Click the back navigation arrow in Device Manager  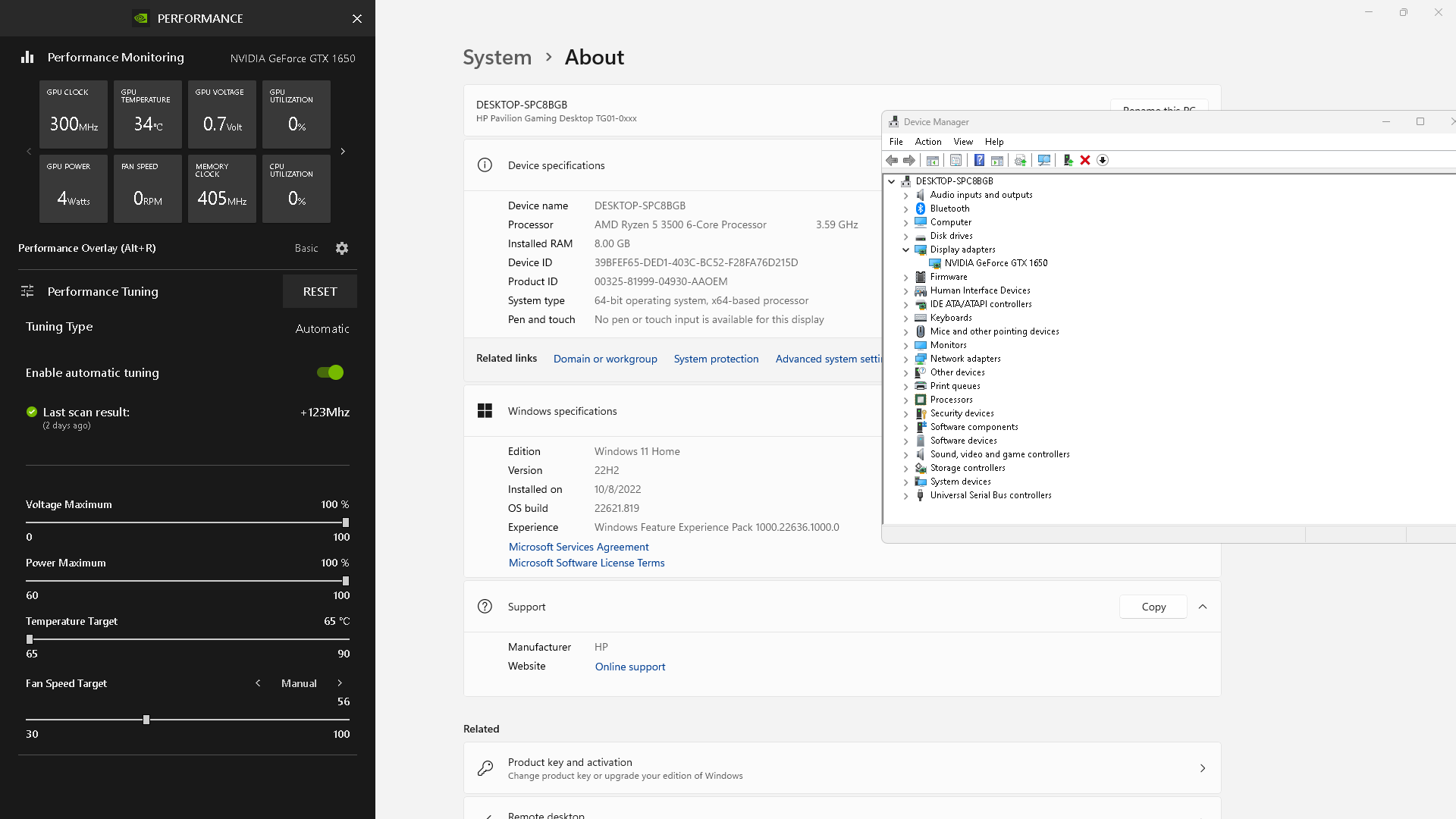pos(891,160)
